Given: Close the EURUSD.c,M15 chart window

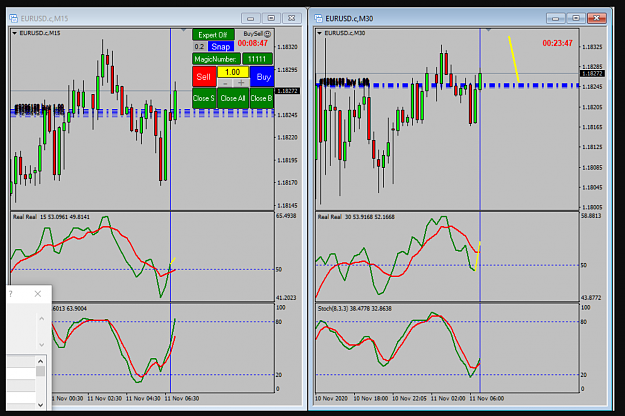Looking at the screenshot, I should 292,18.
